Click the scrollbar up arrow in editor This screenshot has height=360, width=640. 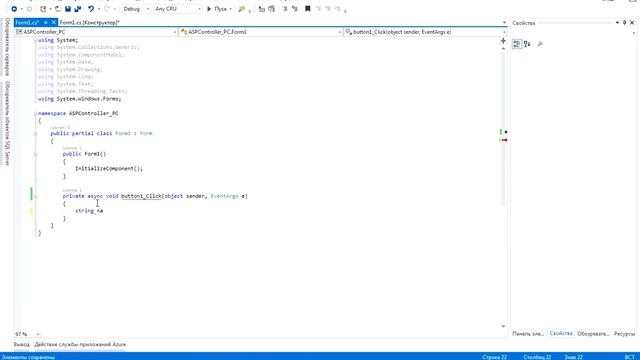(x=503, y=48)
